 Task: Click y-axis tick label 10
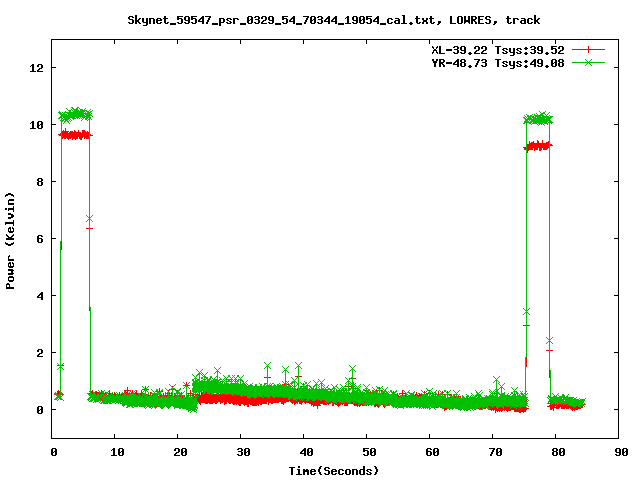tap(36, 125)
